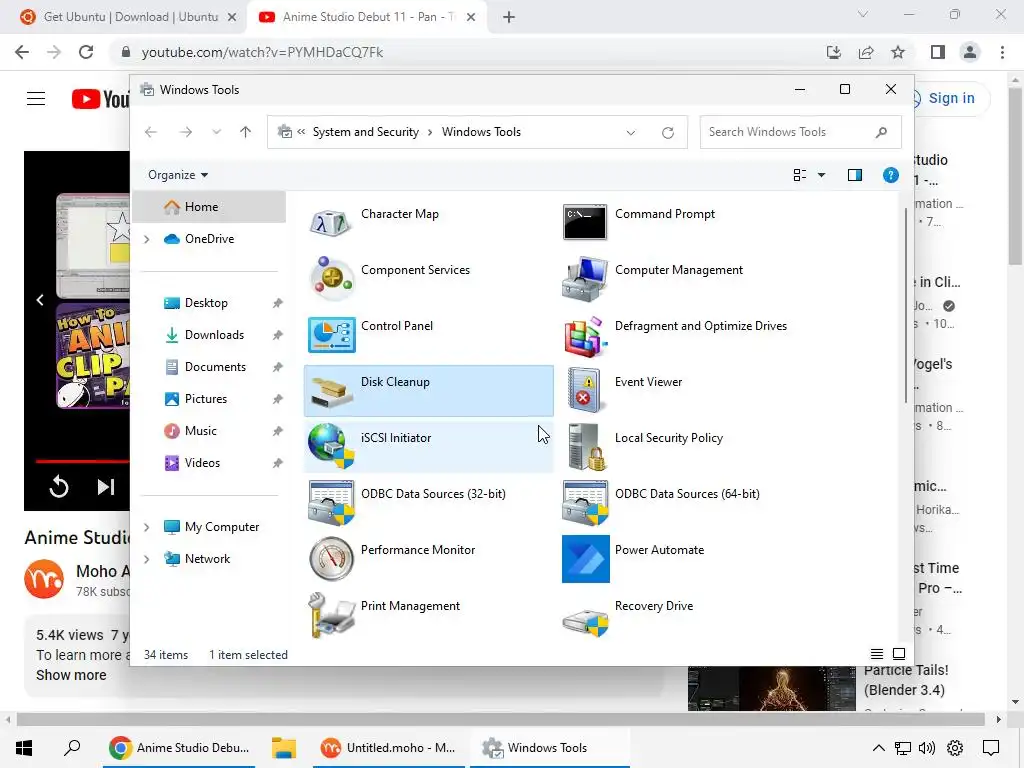Open the Control Panel icon
Viewport: 1024px width, 768px height.
coord(331,334)
